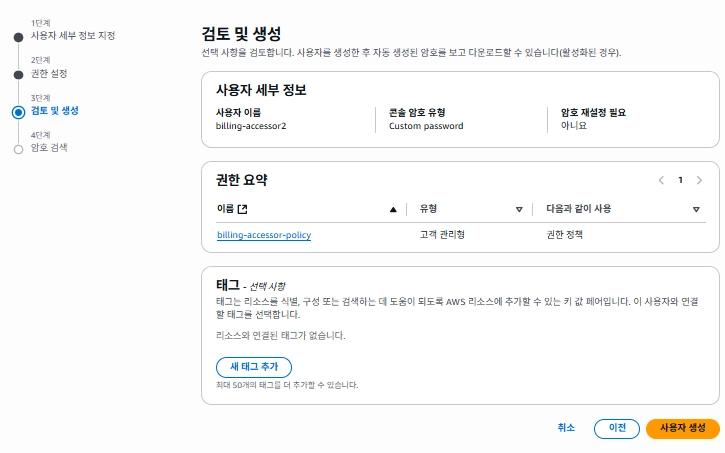Select the active 3단계 step radio indicator
This screenshot has height=453, width=725.
[x=18, y=112]
